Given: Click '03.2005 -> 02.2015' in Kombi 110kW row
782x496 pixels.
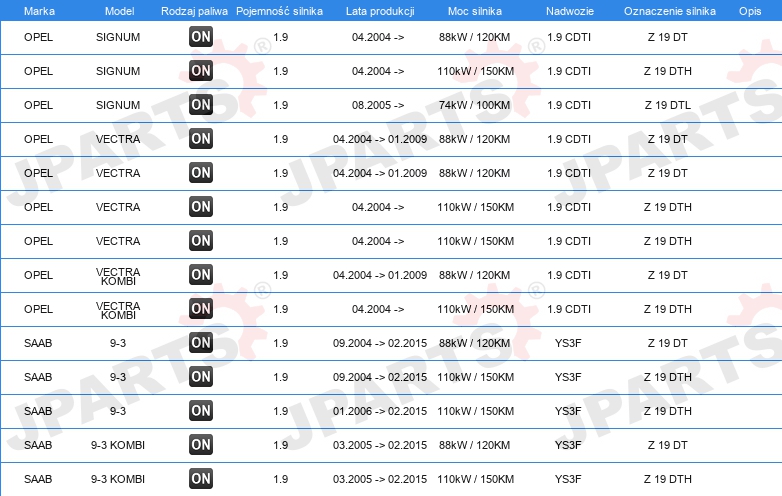Looking at the screenshot, I should click(x=380, y=479).
